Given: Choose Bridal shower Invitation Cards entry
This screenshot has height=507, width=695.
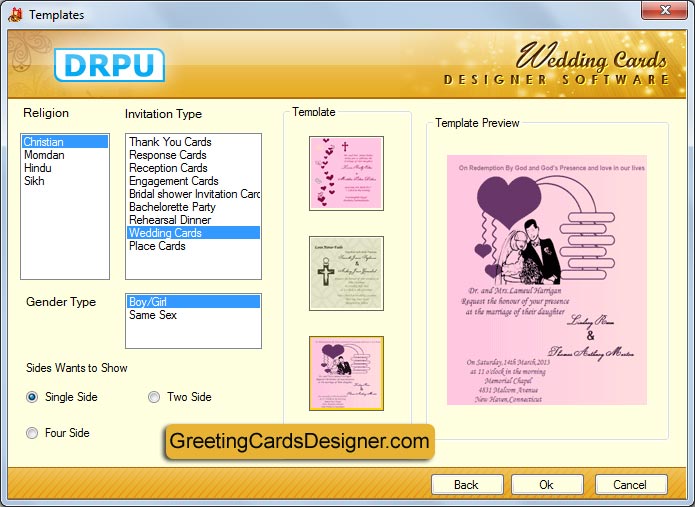Looking at the screenshot, I should click(x=193, y=194).
